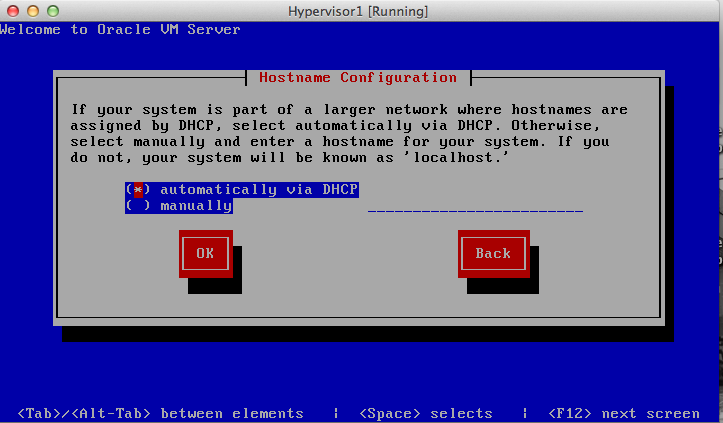Click the background window at right edge
723x423 pixels.
tap(715, 200)
